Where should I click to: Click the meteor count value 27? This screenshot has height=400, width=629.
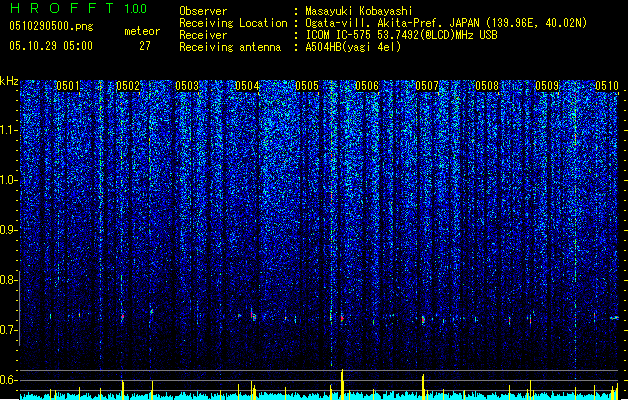tap(145, 46)
